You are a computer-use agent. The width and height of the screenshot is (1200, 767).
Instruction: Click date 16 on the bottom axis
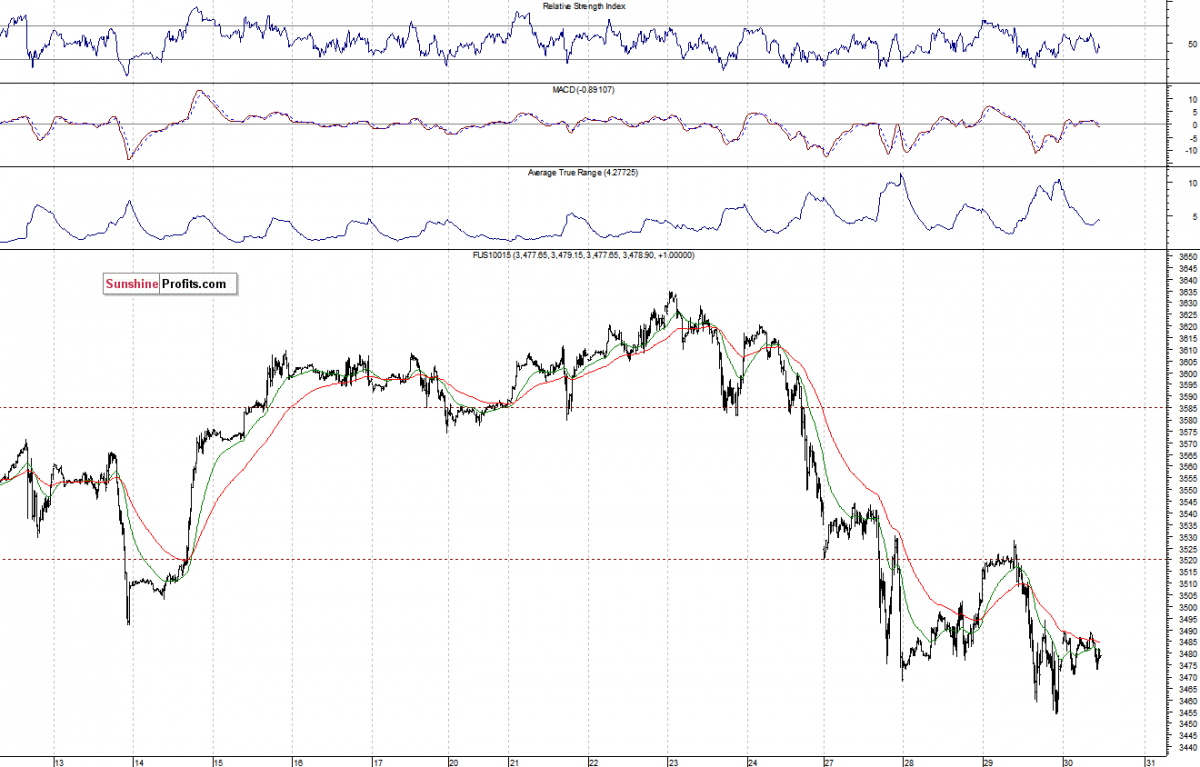point(298,762)
